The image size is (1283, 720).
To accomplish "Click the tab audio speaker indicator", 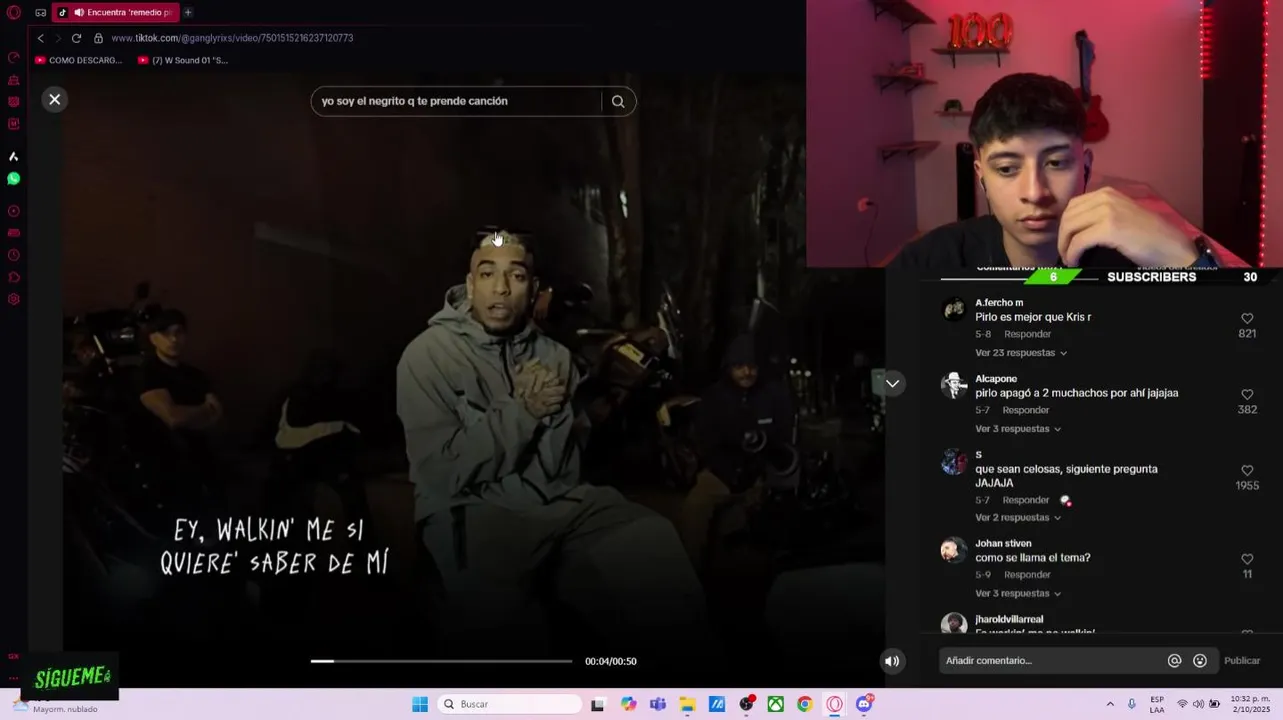I will pos(79,13).
